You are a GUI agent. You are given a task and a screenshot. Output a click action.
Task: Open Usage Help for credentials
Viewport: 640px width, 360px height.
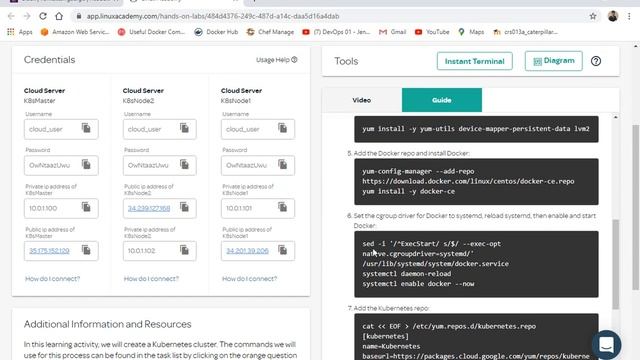(276, 60)
